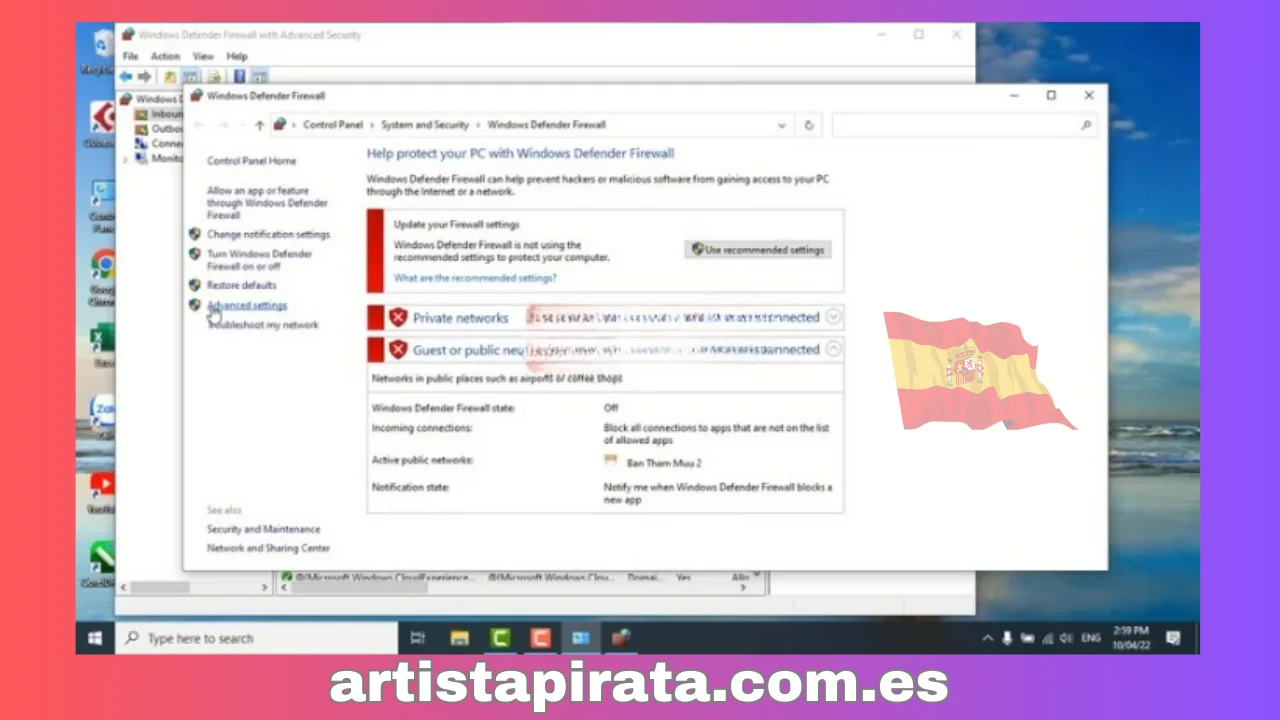Open Security and Maintenance link
The height and width of the screenshot is (720, 1280).
coord(264,529)
